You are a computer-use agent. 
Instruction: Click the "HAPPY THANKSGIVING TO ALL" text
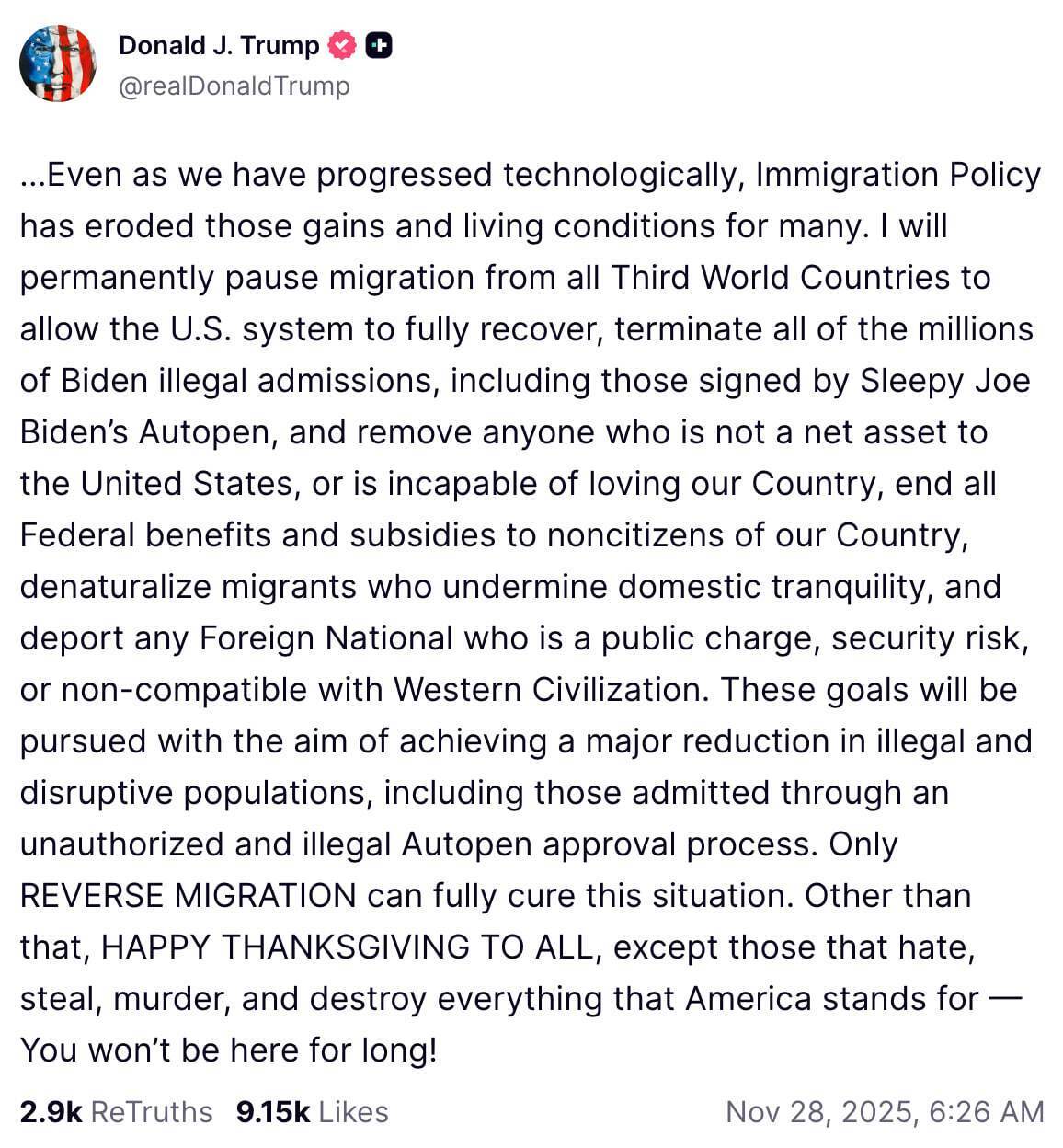348,947
